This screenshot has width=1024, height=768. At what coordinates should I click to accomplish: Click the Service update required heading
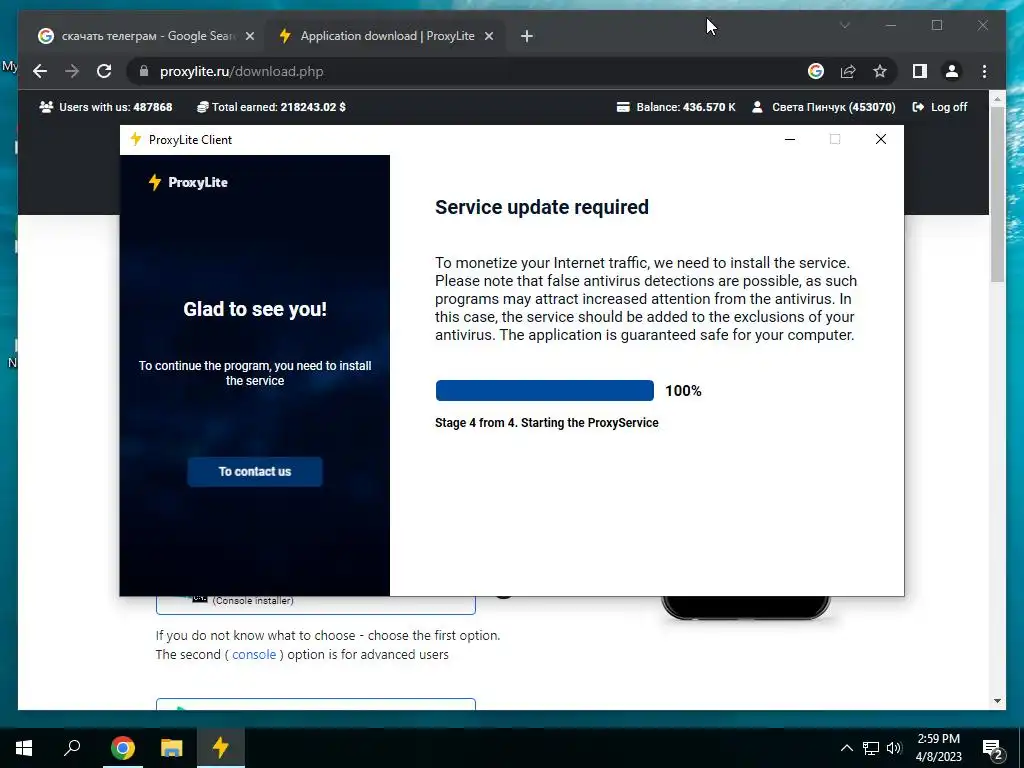pyautogui.click(x=542, y=207)
